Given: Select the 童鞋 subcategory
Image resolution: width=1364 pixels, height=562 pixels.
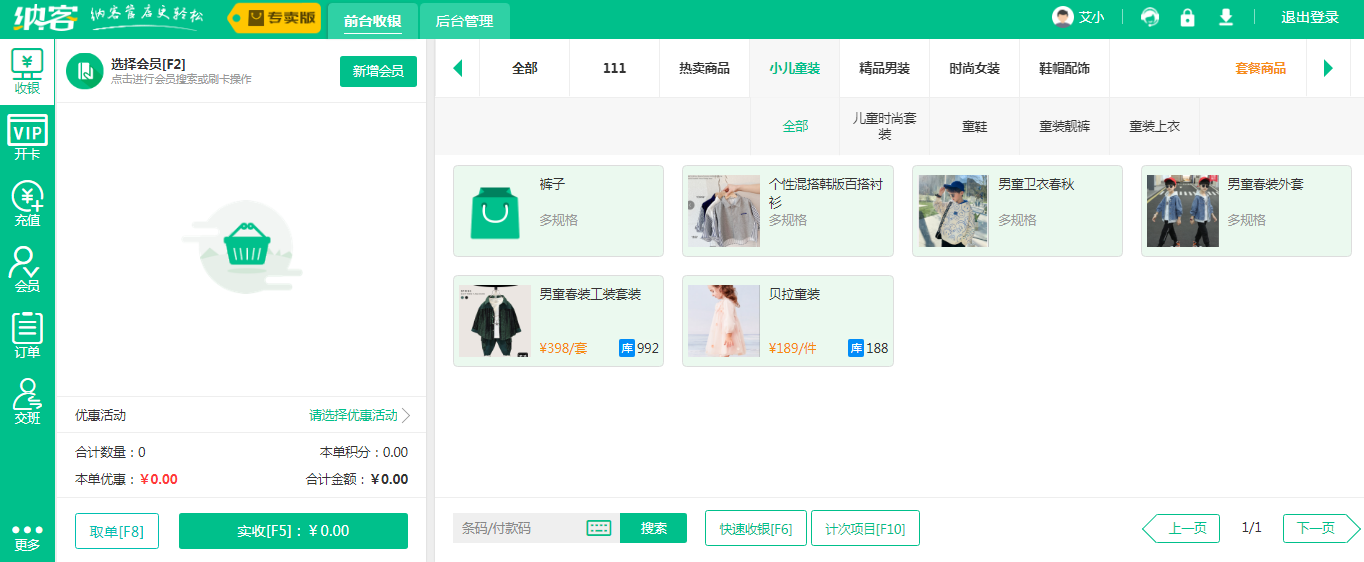Looking at the screenshot, I should [974, 126].
